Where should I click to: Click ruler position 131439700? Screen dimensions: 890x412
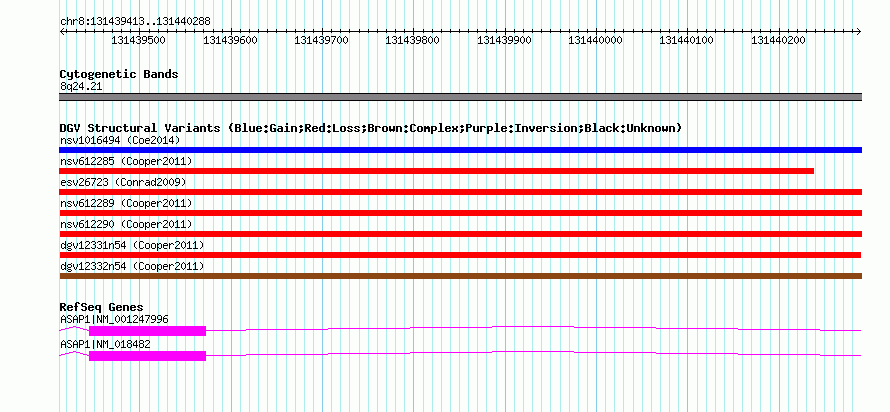tap(321, 40)
